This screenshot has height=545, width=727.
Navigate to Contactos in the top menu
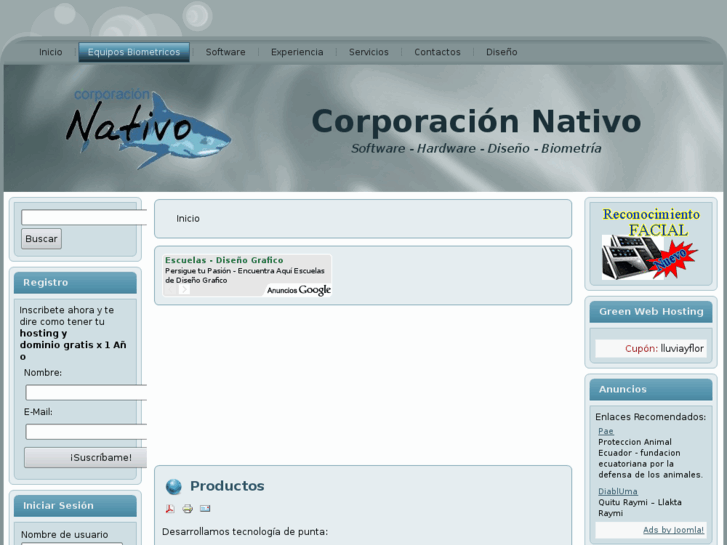click(437, 52)
